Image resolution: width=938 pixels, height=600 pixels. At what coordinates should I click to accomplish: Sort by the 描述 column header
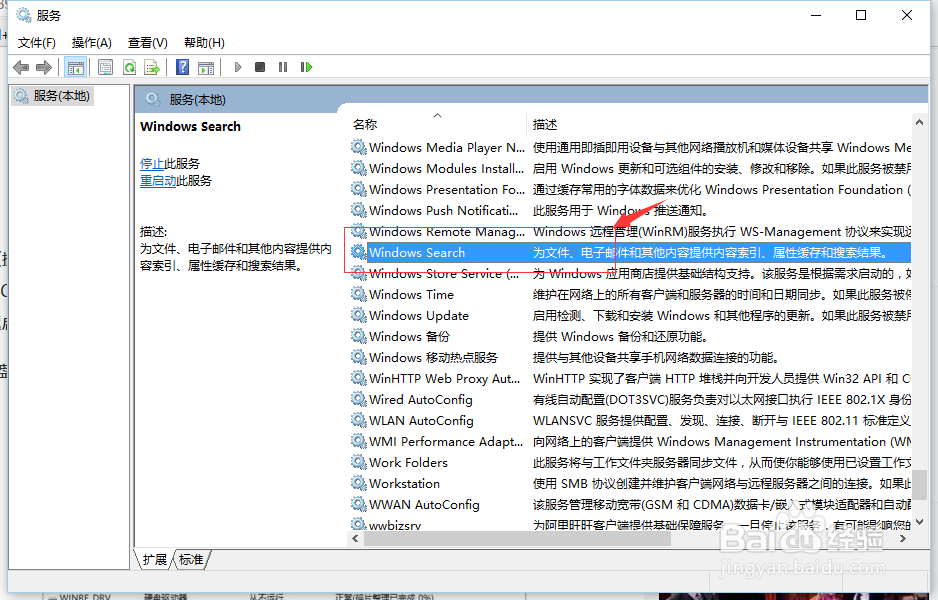click(544, 124)
